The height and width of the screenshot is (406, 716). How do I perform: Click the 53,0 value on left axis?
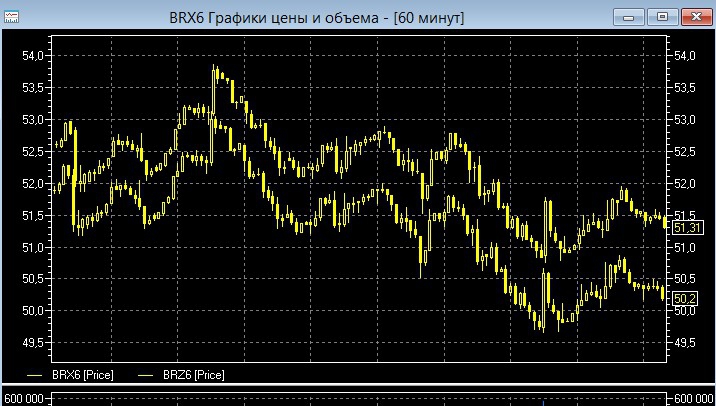tap(32, 120)
